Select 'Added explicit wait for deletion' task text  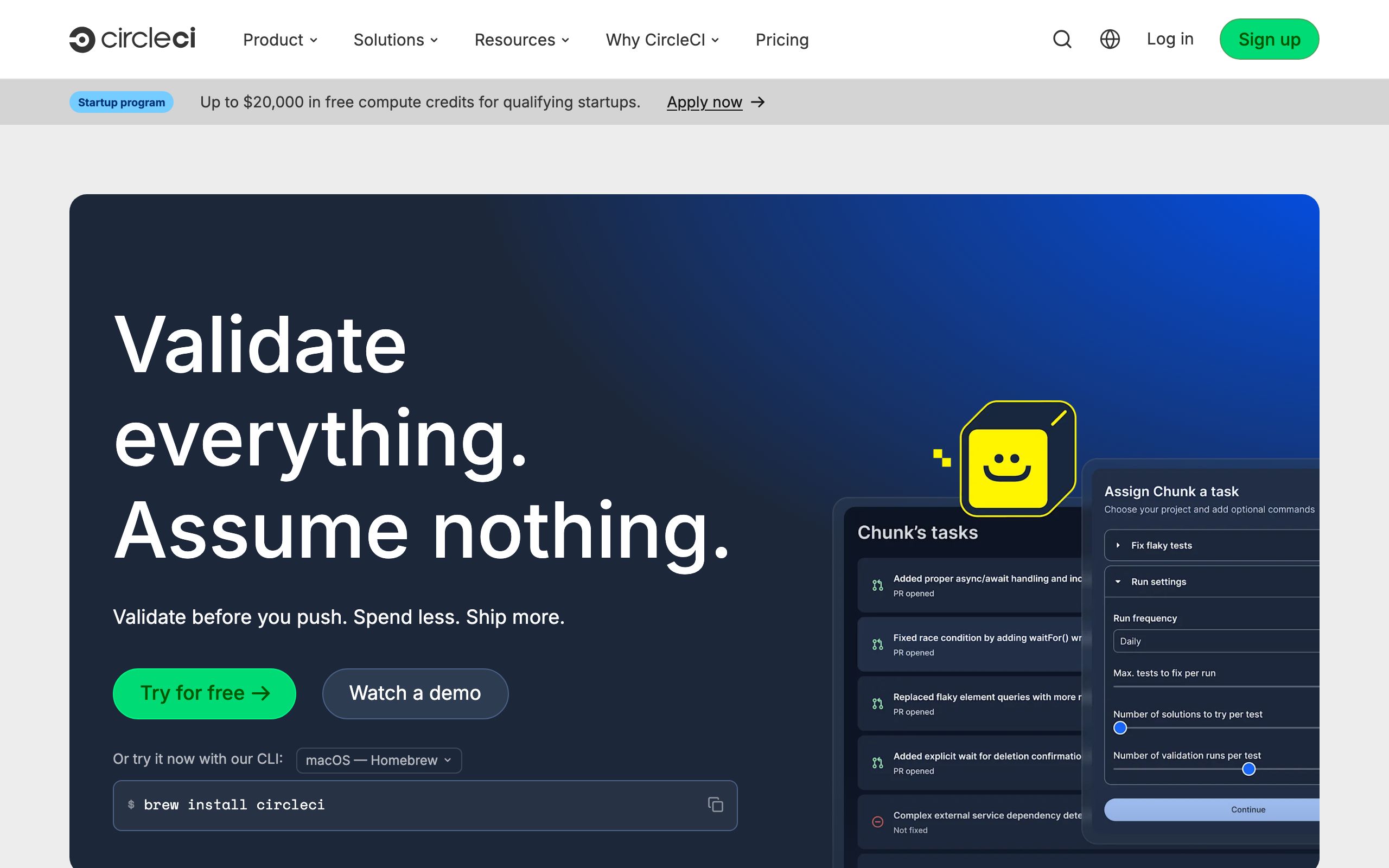tap(987, 756)
